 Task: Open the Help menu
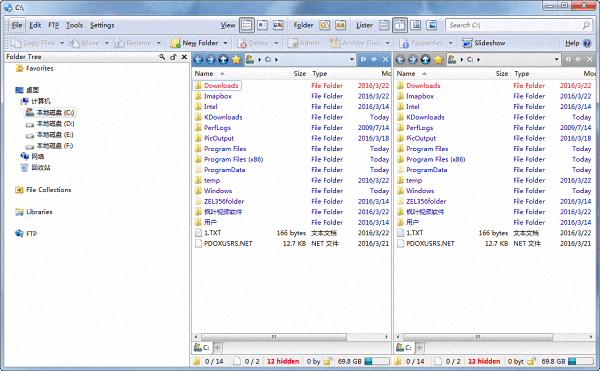coord(572,43)
